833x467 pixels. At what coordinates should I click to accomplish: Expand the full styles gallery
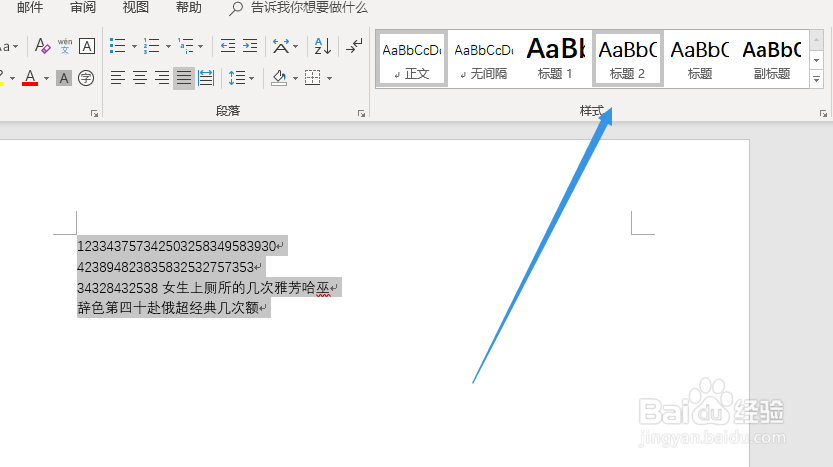[817, 80]
